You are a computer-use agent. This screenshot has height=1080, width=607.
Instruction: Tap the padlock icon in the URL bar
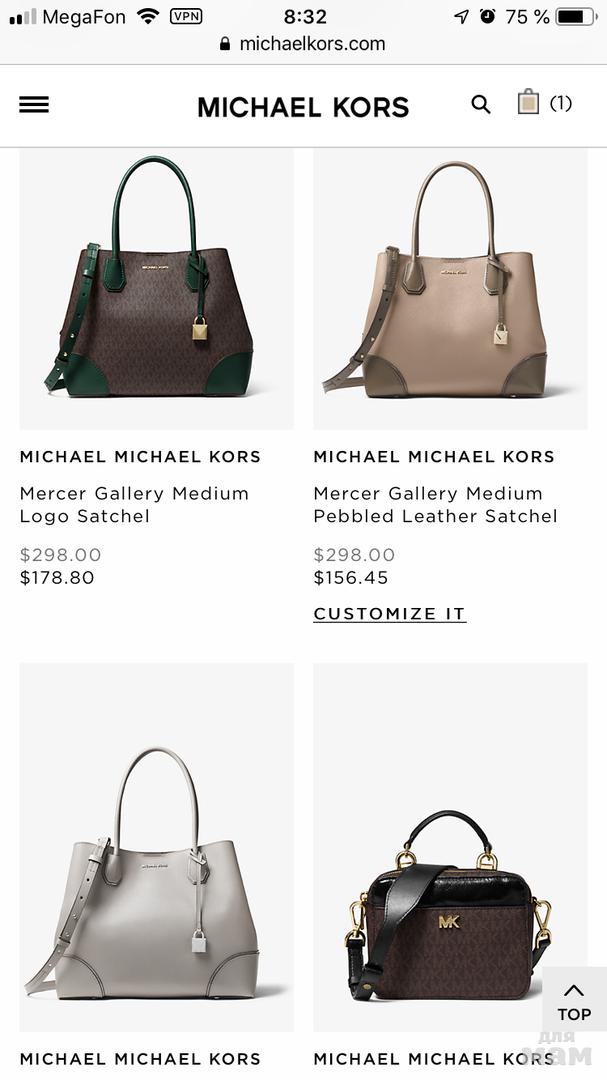pyautogui.click(x=225, y=44)
